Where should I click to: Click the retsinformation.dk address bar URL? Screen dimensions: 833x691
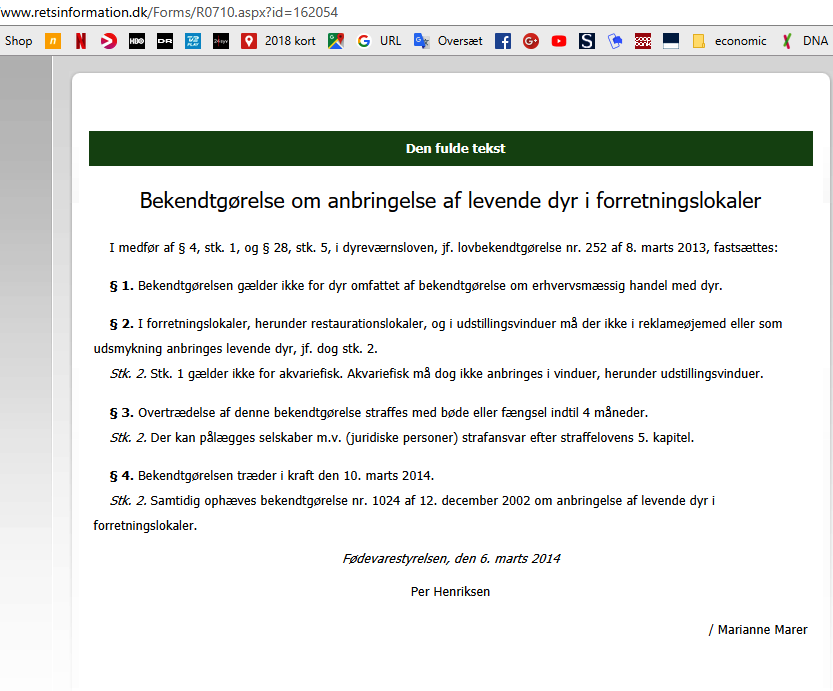169,12
